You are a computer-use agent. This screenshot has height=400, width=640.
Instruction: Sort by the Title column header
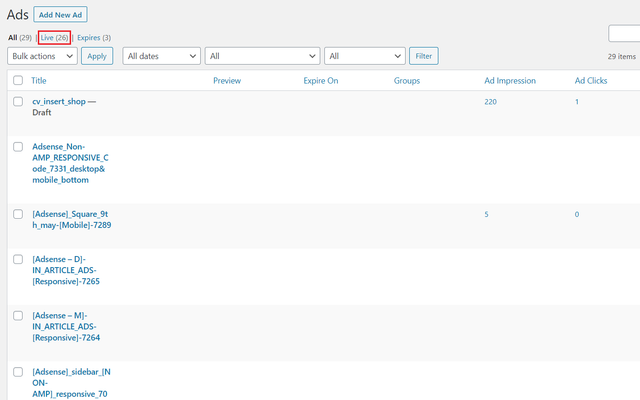pos(39,80)
